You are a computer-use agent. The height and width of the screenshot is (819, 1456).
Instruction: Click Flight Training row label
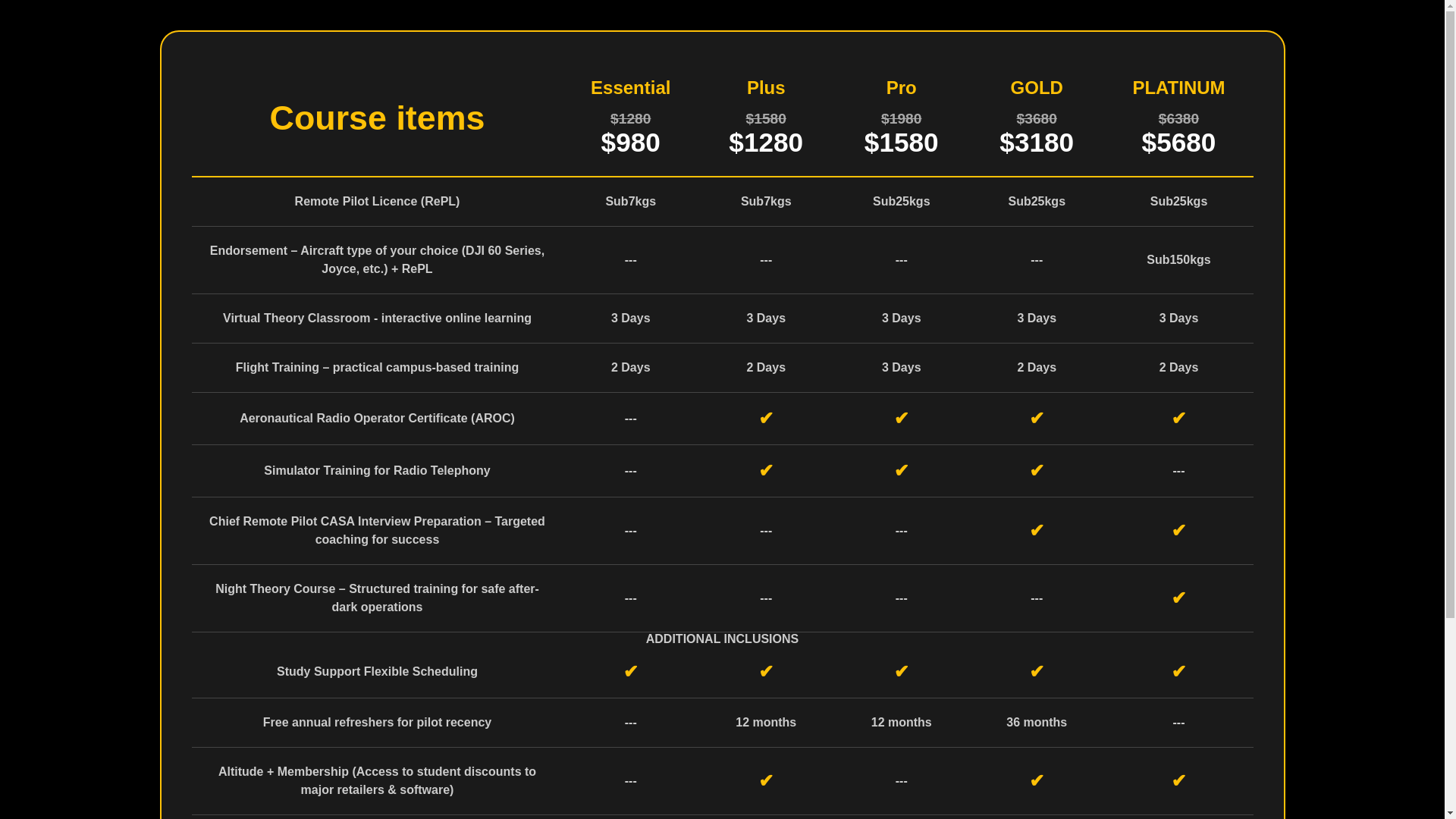pyautogui.click(x=377, y=368)
